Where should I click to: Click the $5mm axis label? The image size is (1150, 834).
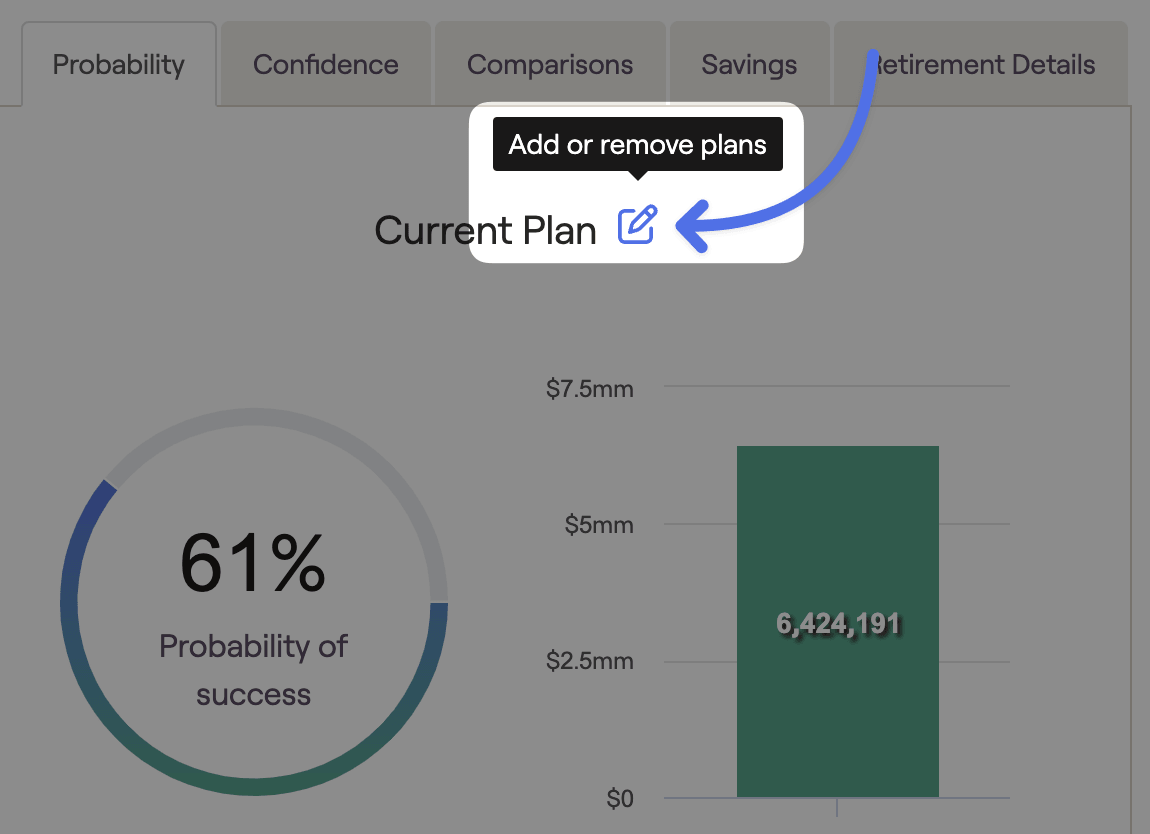click(599, 524)
